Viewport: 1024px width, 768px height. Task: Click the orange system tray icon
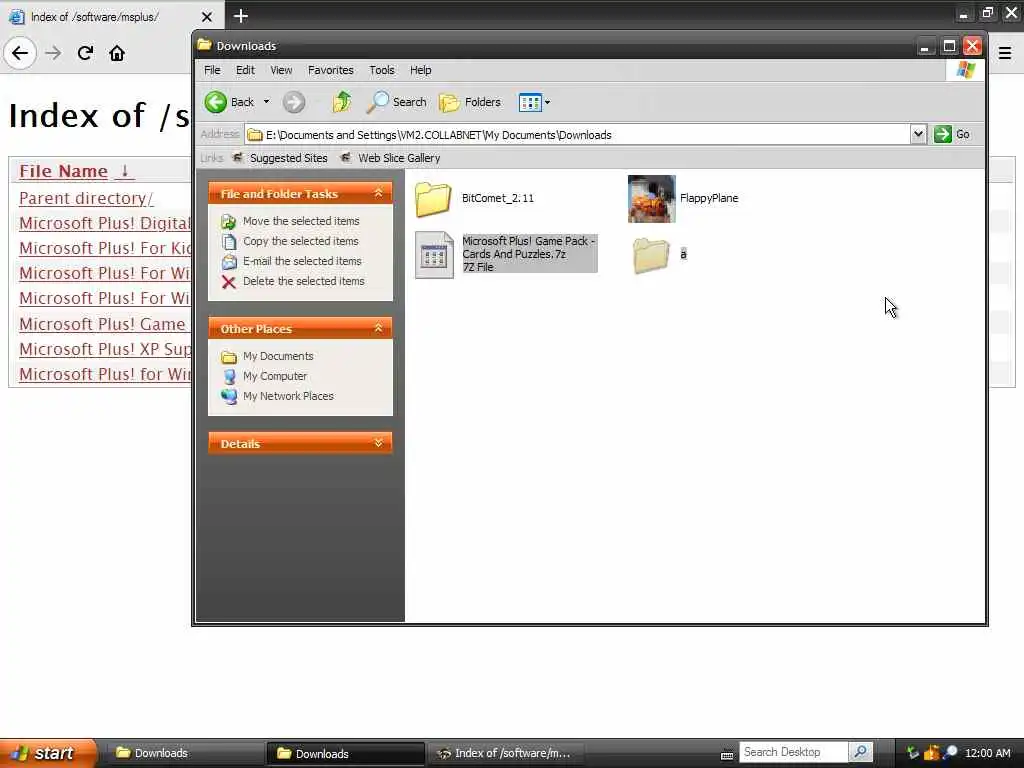pos(931,753)
